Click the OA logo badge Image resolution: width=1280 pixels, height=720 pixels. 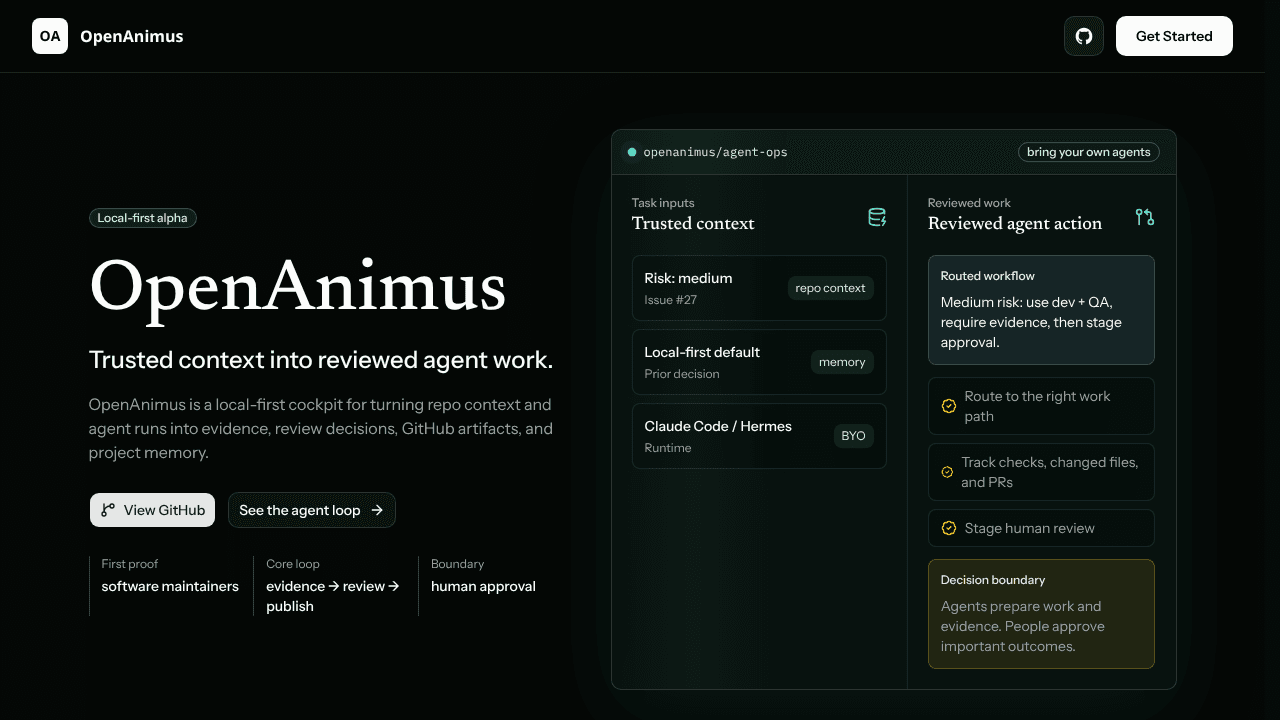[50, 36]
